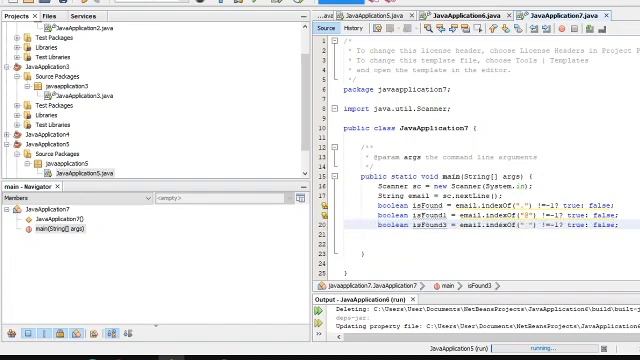
Task: Toggle Show Fields filter in Navigator
Action: pos(28,333)
